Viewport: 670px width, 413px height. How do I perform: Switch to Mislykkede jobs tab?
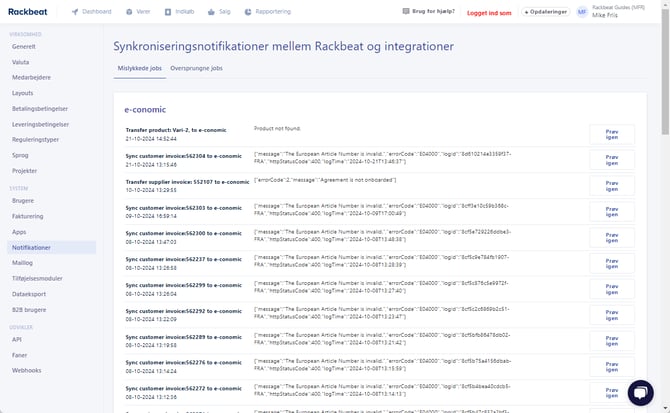pyautogui.click(x=140, y=68)
